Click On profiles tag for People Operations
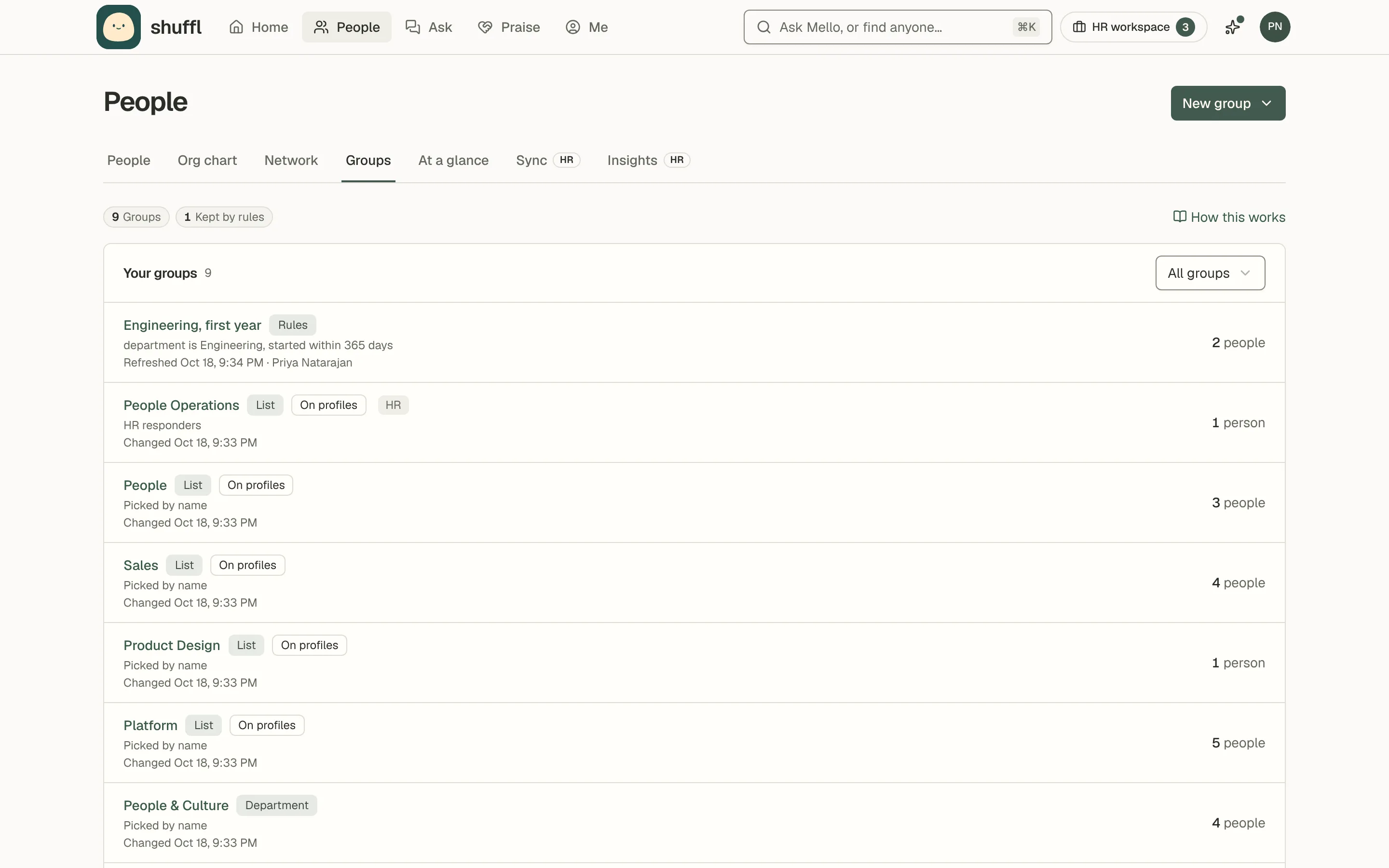1389x868 pixels. point(328,405)
